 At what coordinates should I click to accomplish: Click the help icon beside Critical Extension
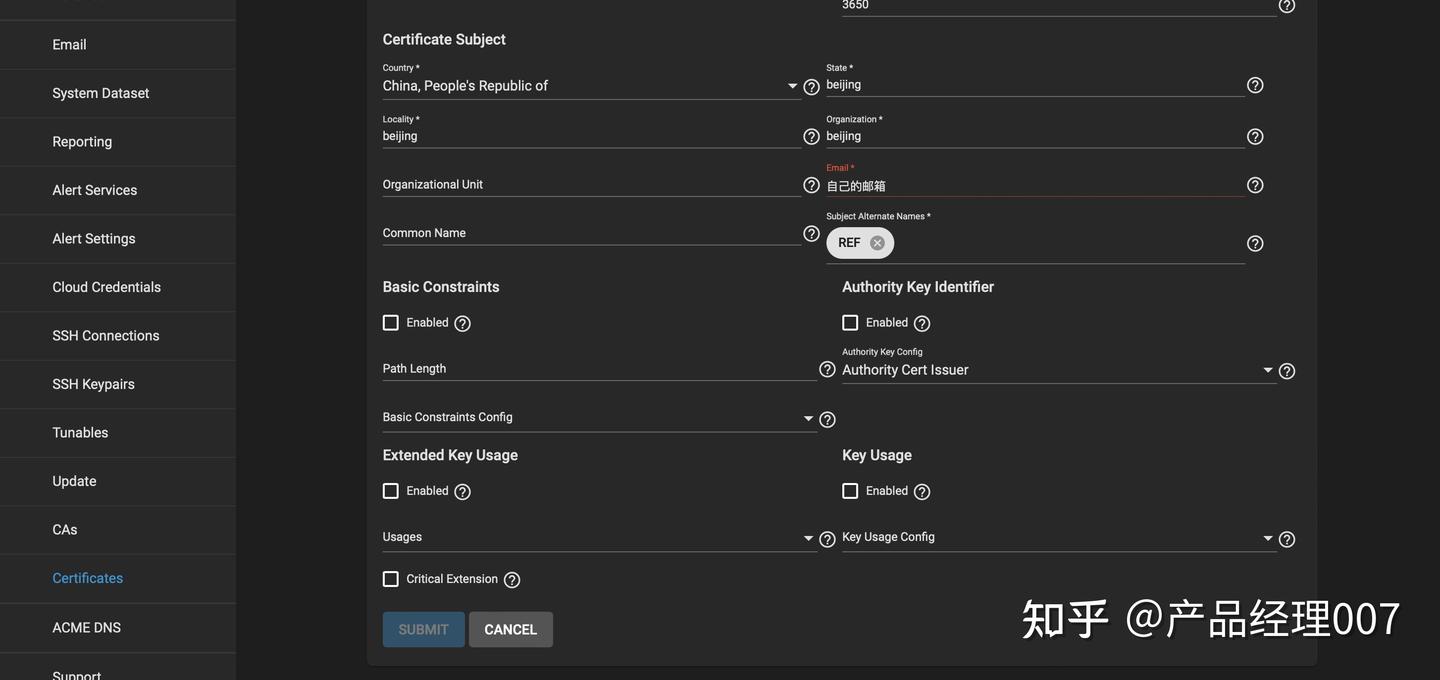pyautogui.click(x=512, y=580)
